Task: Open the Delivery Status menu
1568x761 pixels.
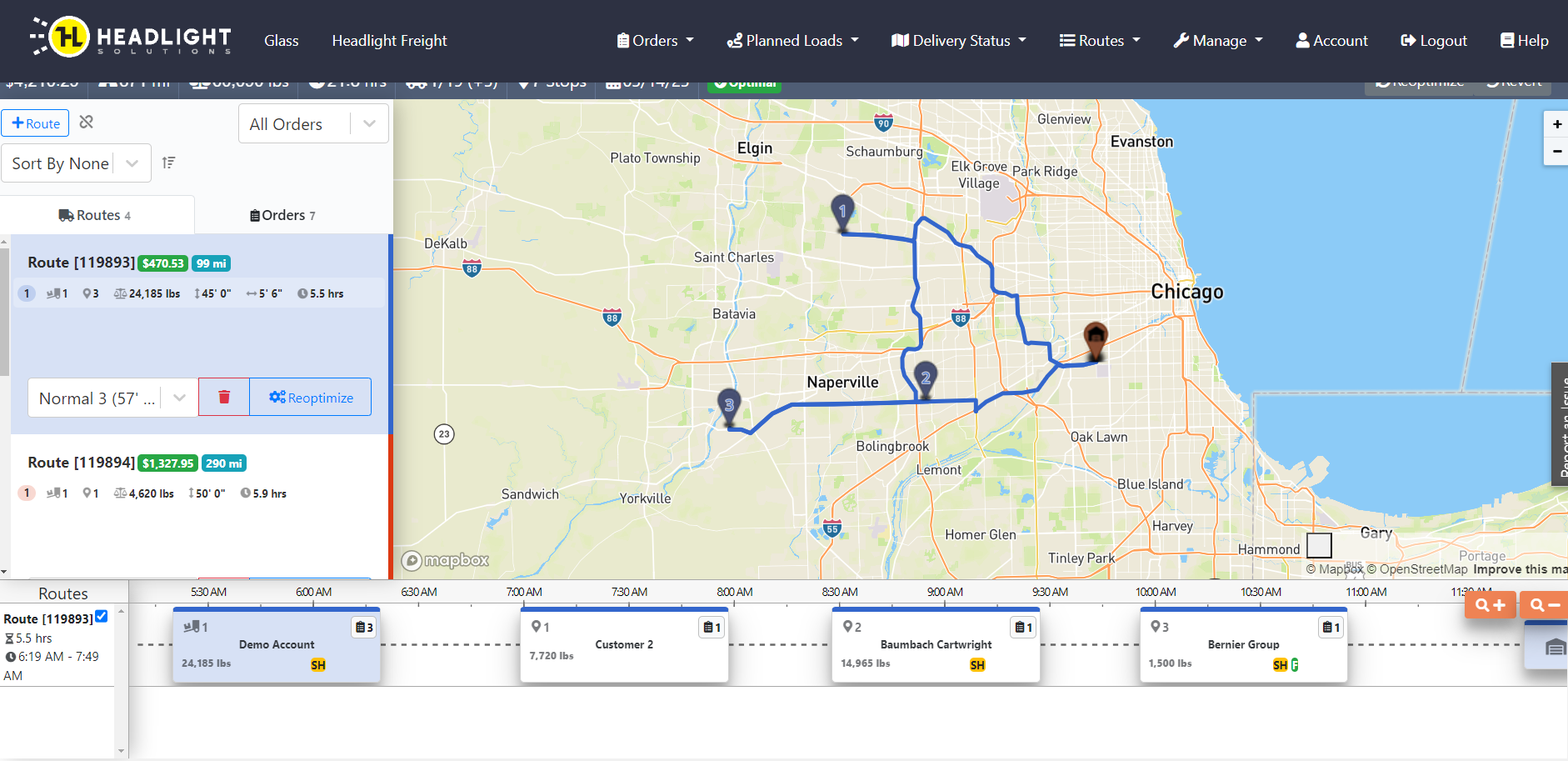Action: pyautogui.click(x=958, y=40)
